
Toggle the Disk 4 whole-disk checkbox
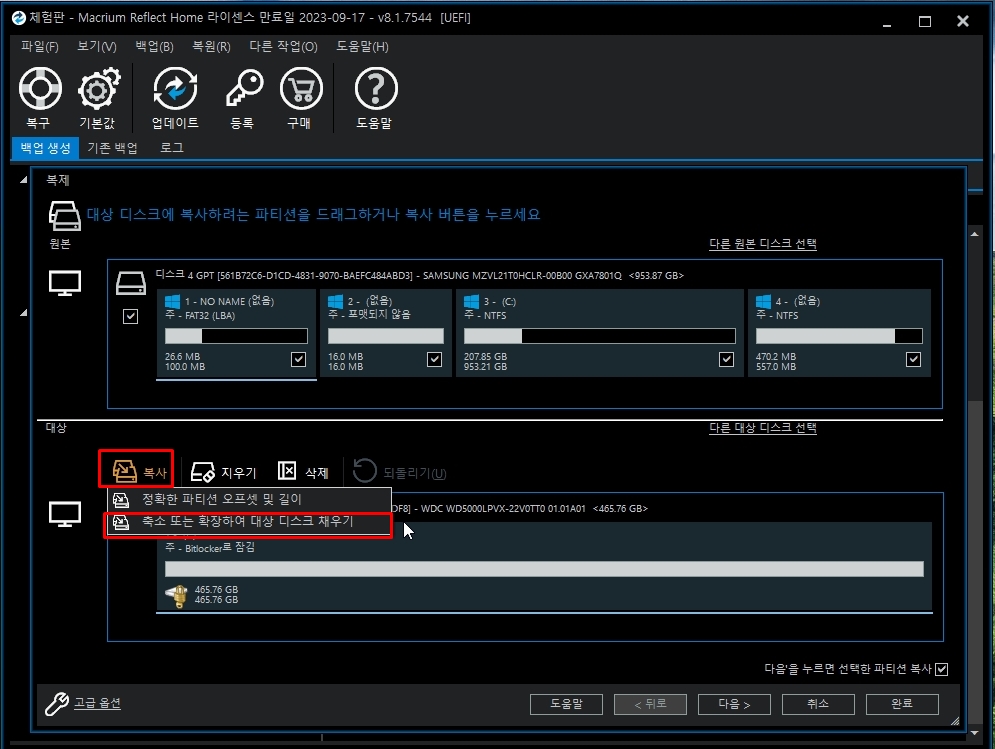tap(130, 316)
